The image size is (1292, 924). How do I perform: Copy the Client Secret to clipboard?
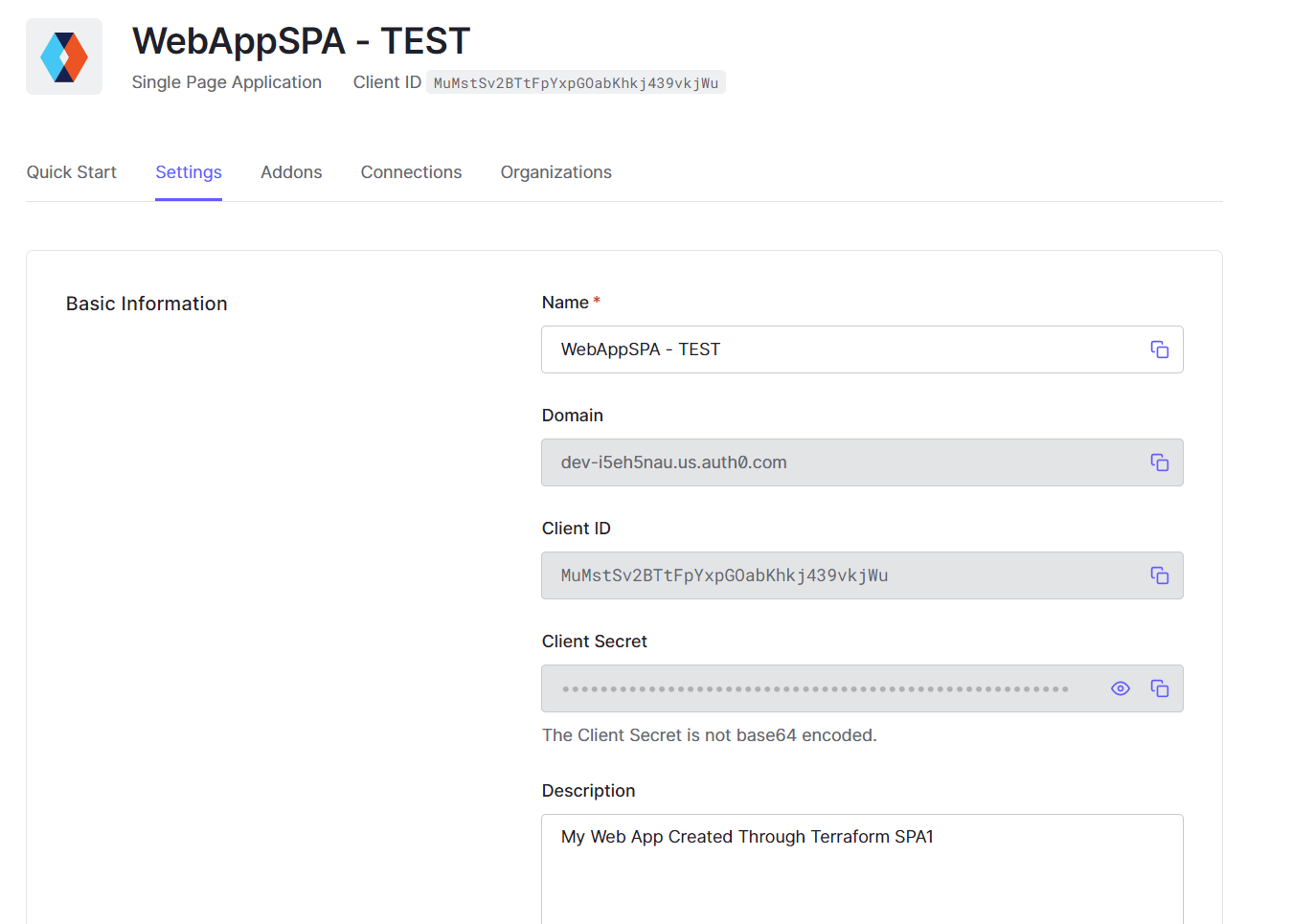tap(1159, 688)
